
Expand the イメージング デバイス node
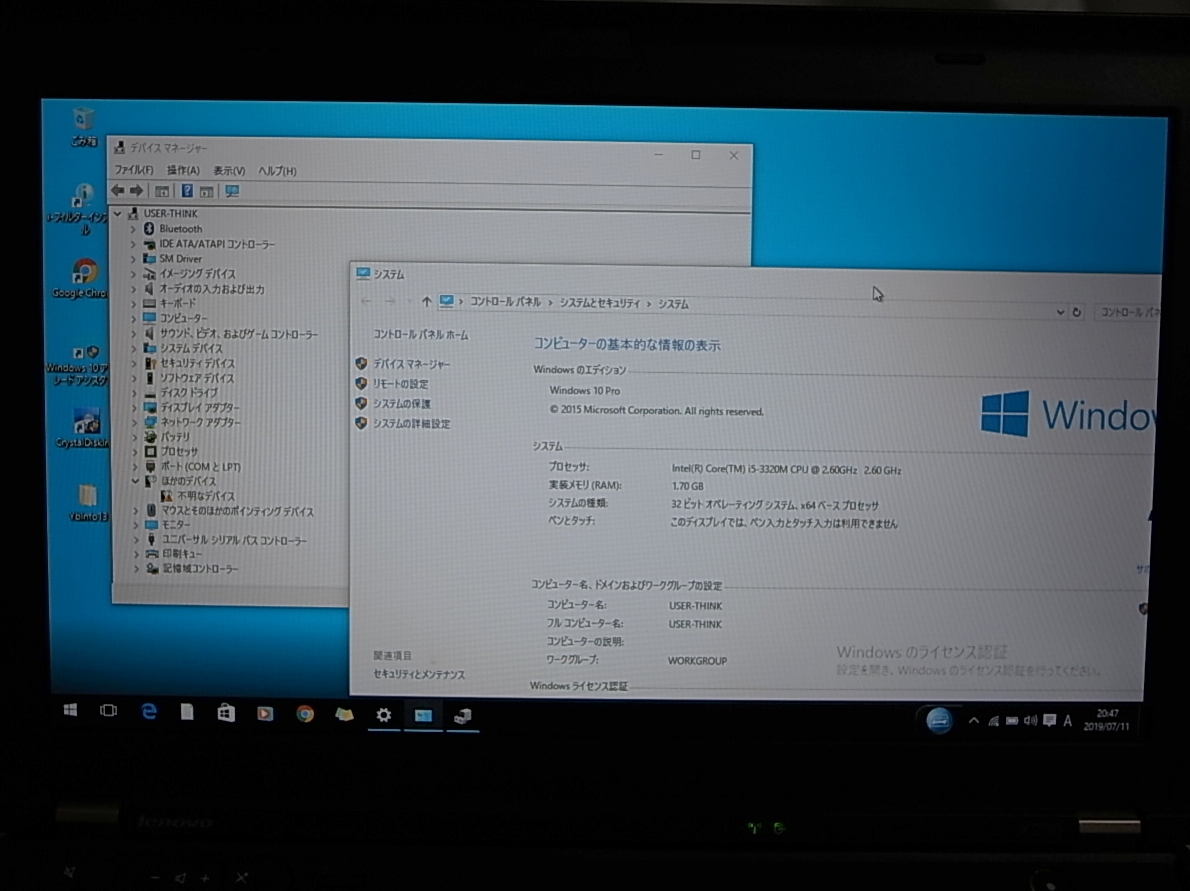click(x=133, y=273)
